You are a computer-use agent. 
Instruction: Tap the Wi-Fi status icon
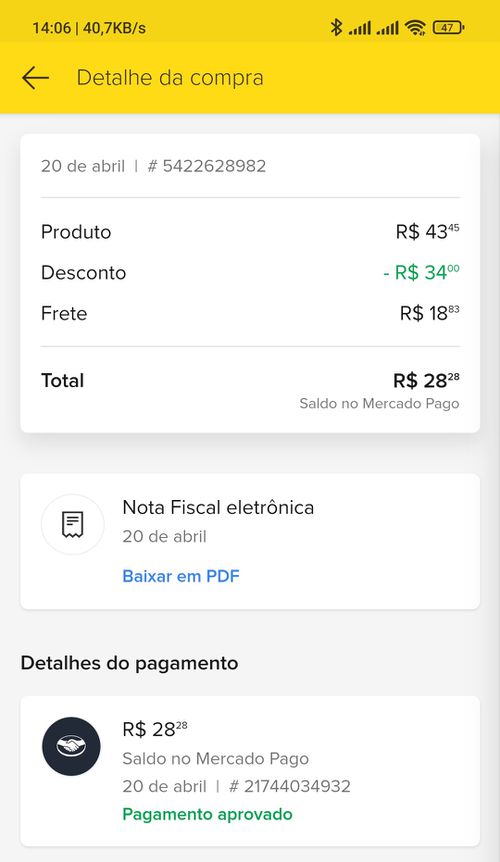point(415,27)
